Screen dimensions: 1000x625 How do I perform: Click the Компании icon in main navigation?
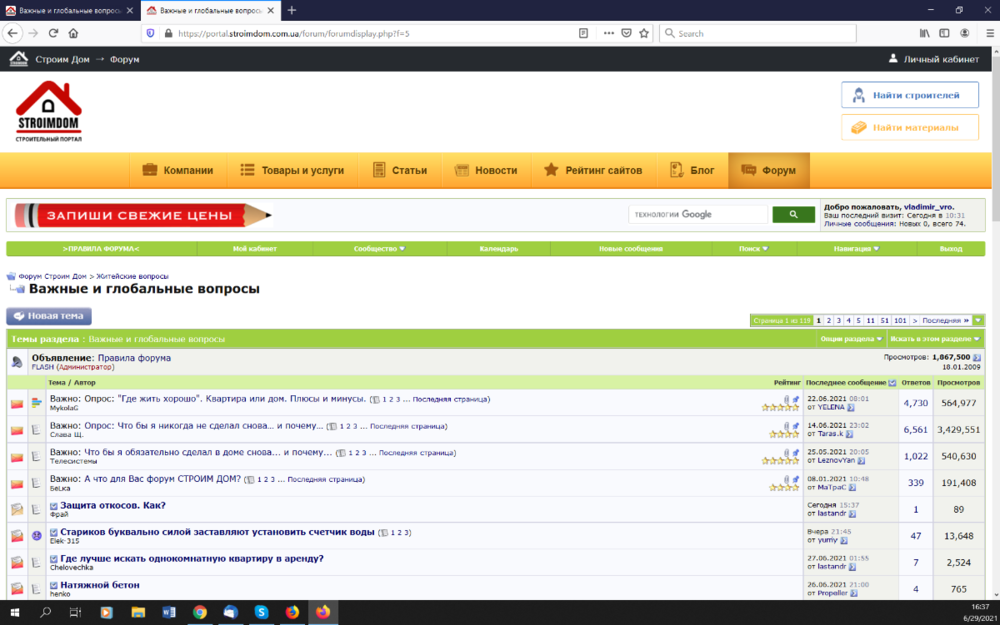click(148, 170)
